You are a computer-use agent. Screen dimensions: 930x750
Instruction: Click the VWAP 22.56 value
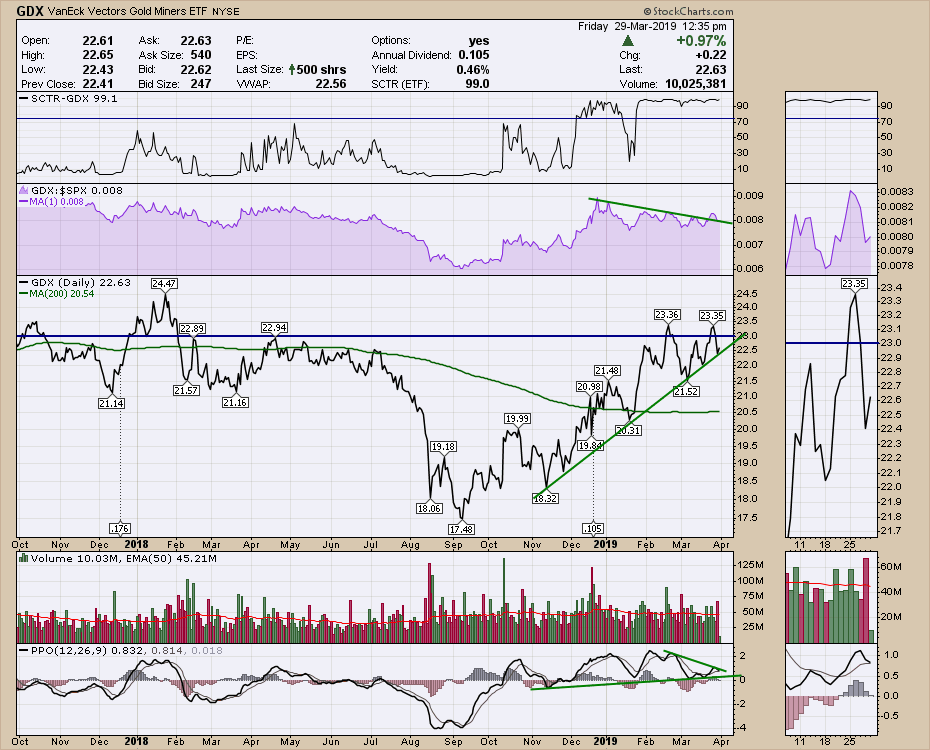(331, 84)
